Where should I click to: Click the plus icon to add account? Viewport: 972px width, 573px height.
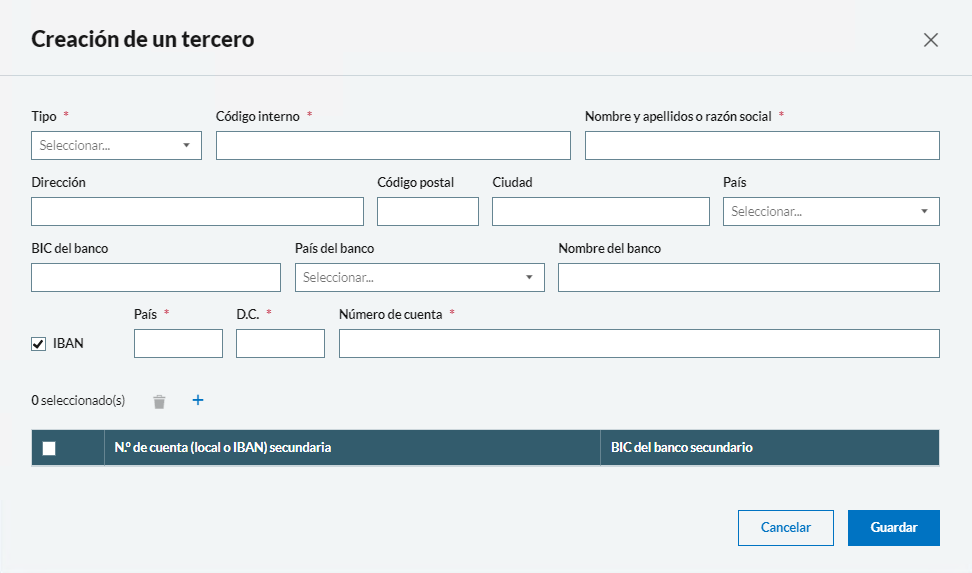point(197,400)
